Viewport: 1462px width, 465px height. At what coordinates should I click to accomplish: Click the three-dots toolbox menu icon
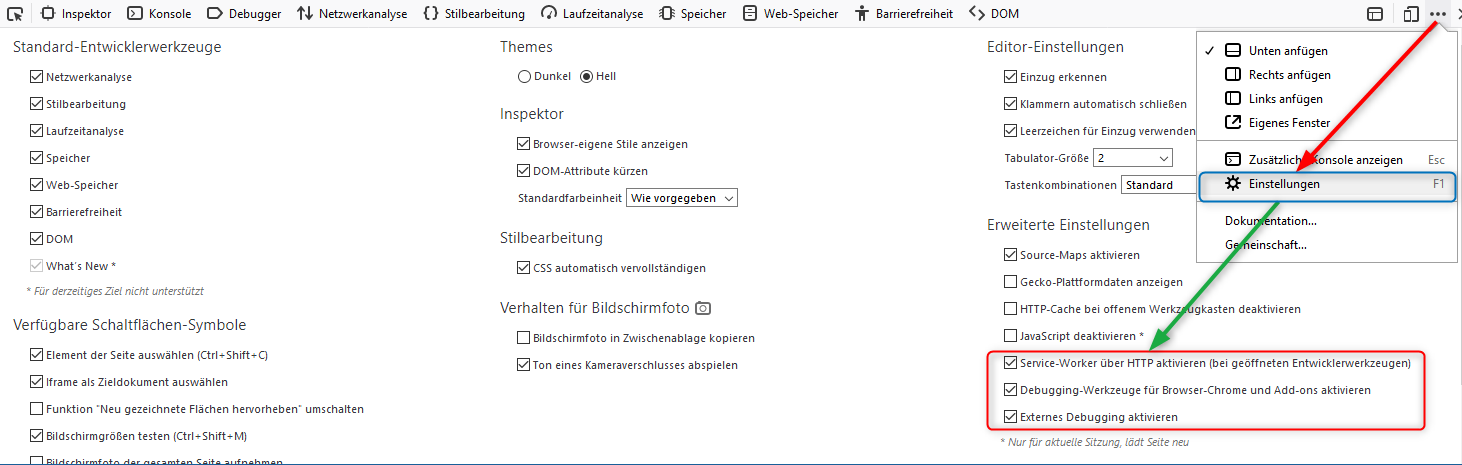pos(1438,14)
